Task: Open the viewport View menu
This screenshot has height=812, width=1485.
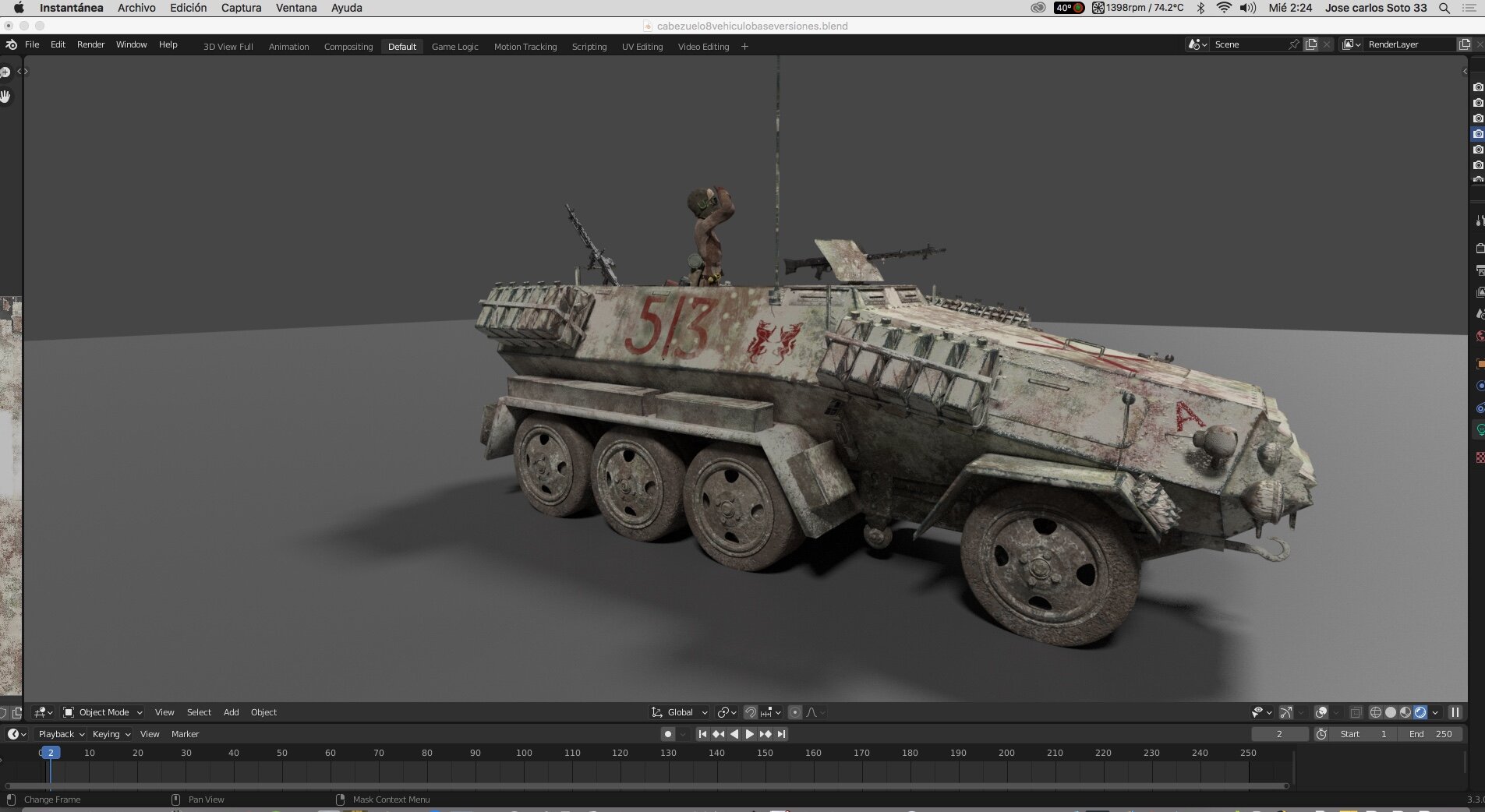Action: tap(164, 712)
